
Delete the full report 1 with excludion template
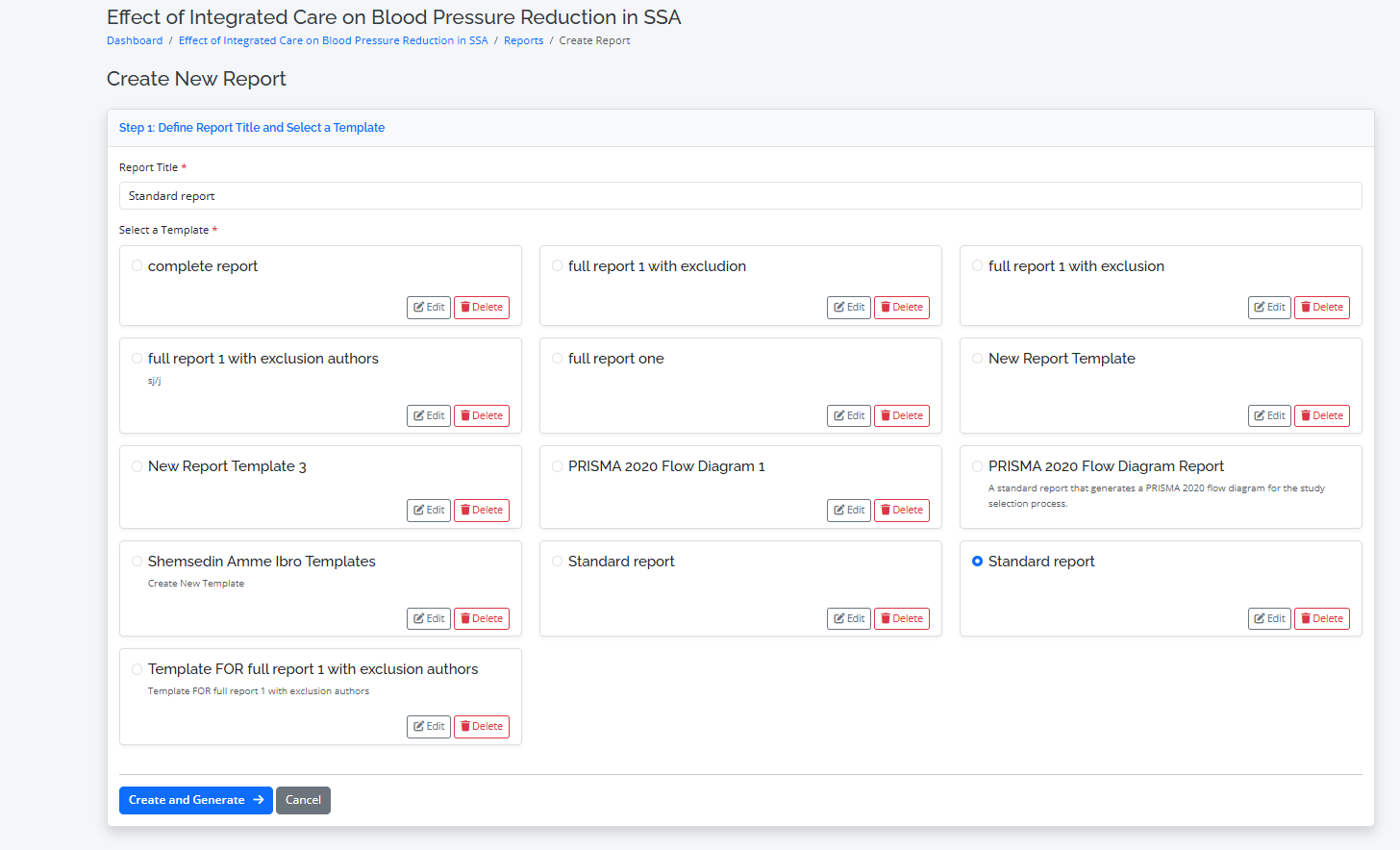[901, 308]
